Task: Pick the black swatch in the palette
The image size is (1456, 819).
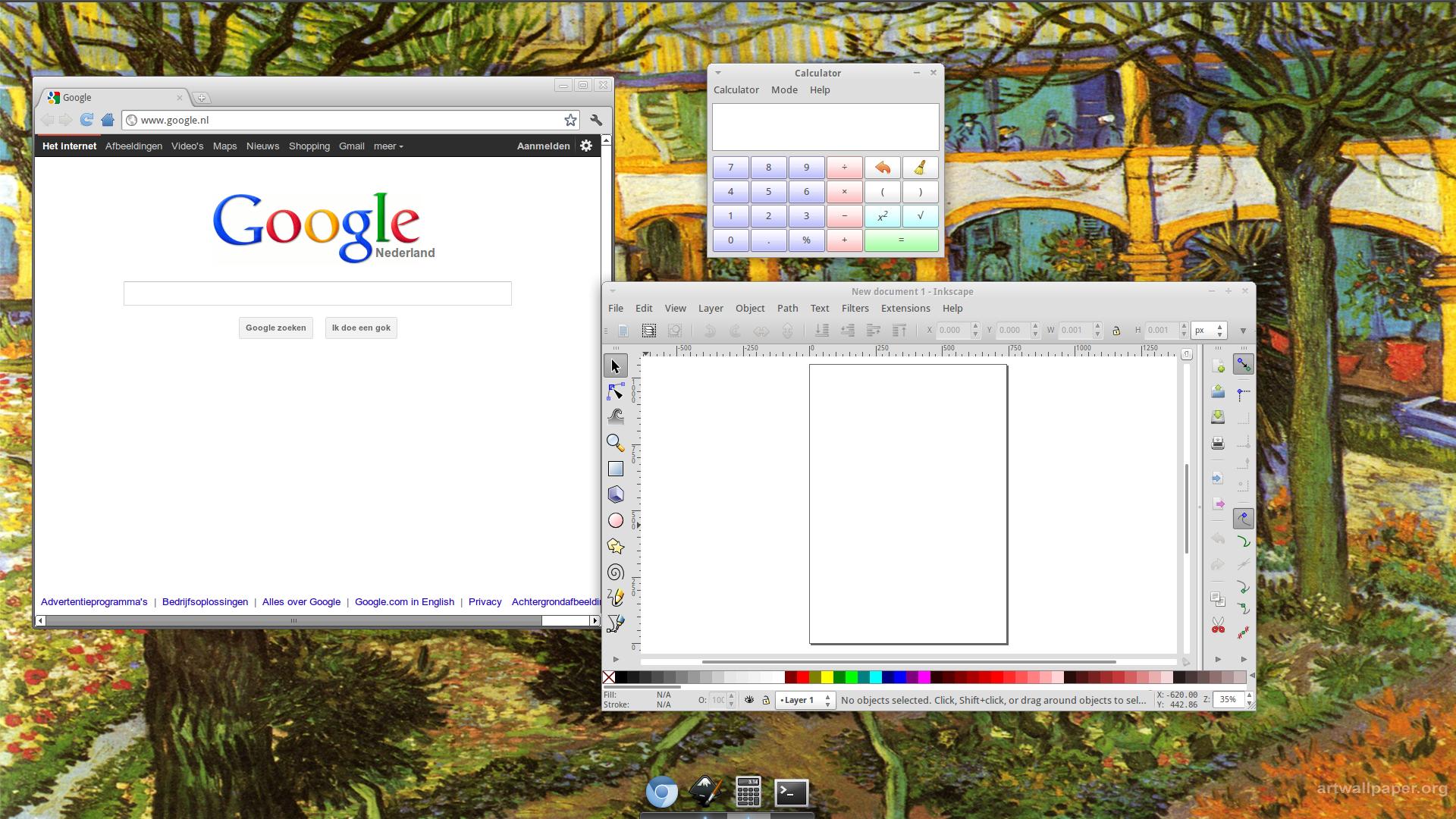Action: click(x=620, y=677)
